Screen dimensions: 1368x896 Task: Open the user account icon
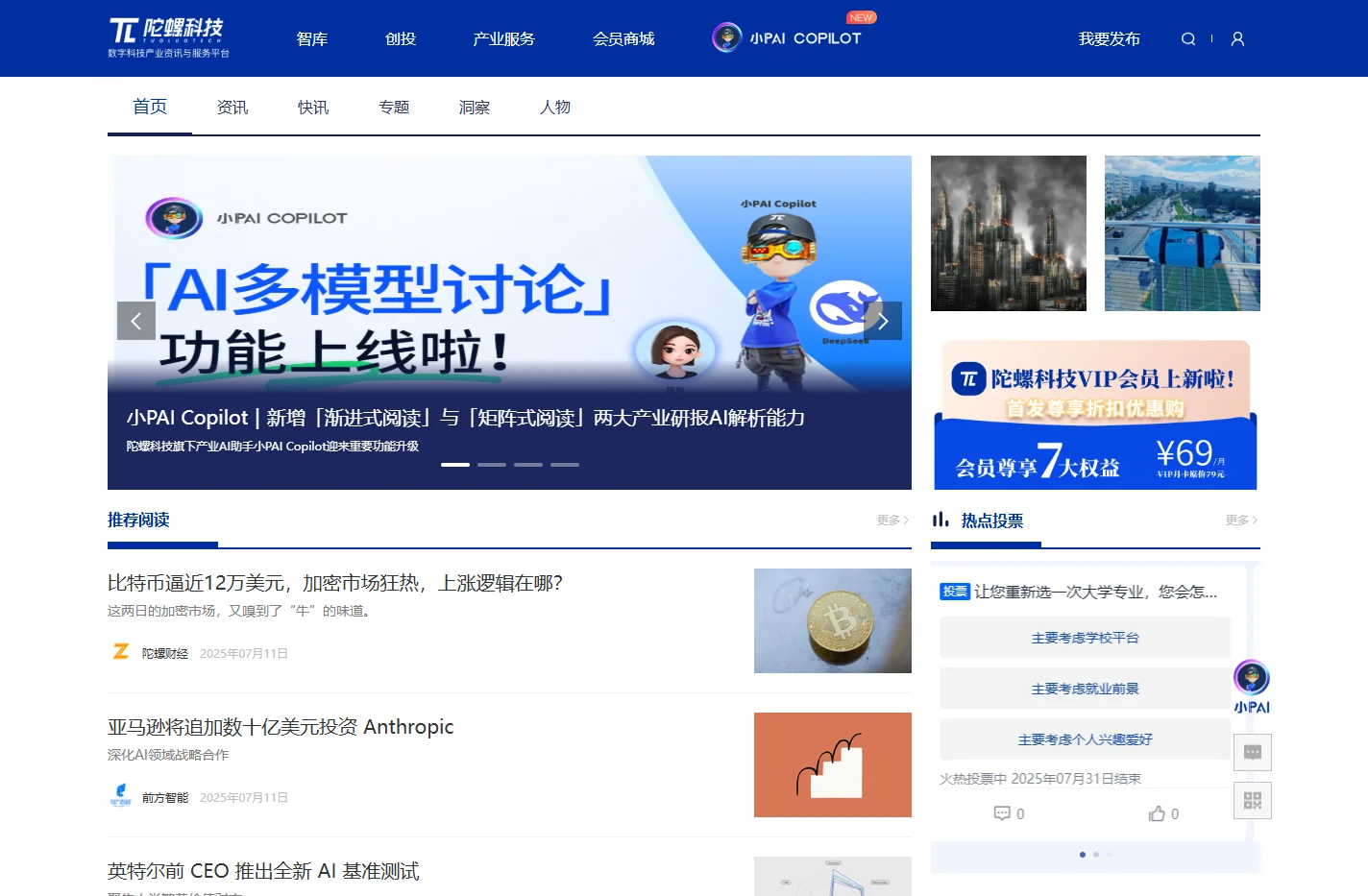point(1237,39)
